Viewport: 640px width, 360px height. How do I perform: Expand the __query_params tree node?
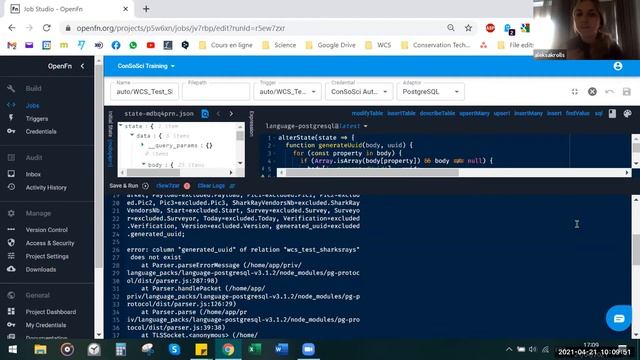coord(142,145)
